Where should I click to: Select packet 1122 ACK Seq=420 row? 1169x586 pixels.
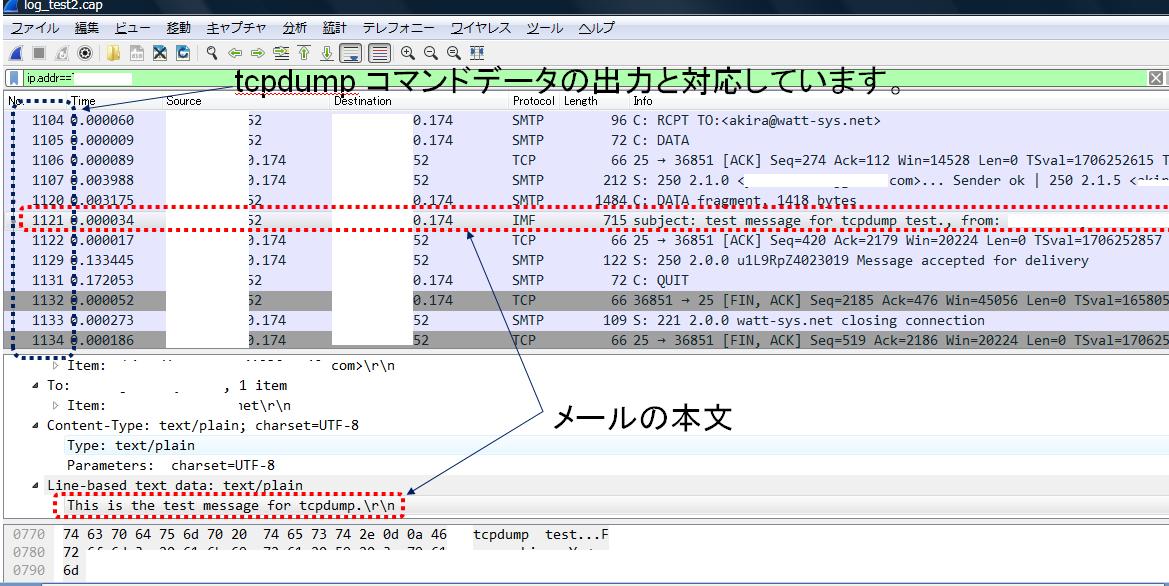coord(585,240)
